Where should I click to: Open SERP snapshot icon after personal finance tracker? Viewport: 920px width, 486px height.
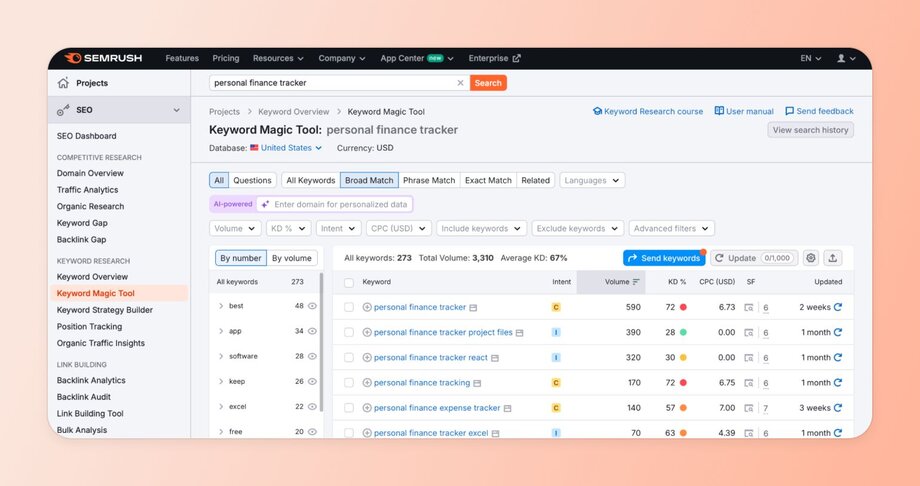tap(473, 308)
